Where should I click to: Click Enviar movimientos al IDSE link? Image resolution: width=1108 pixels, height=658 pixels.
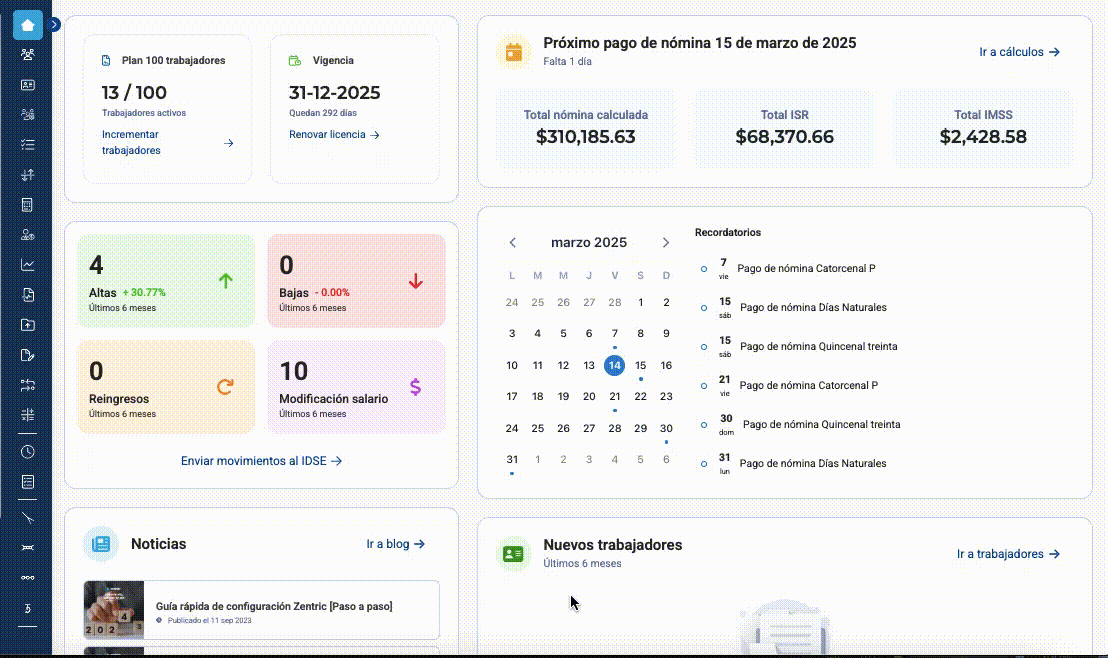point(261,461)
